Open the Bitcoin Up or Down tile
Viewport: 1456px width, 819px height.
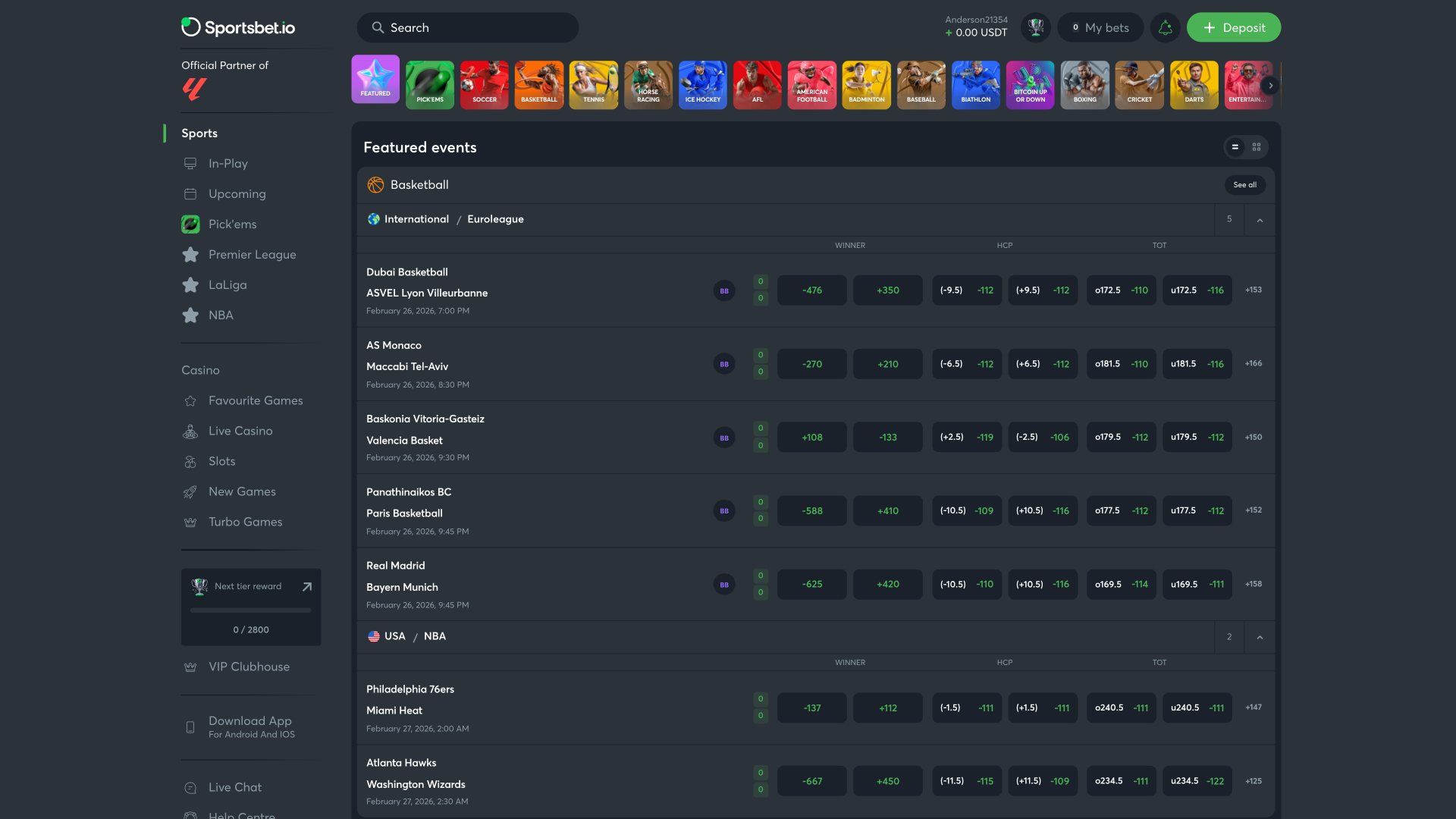(x=1030, y=84)
